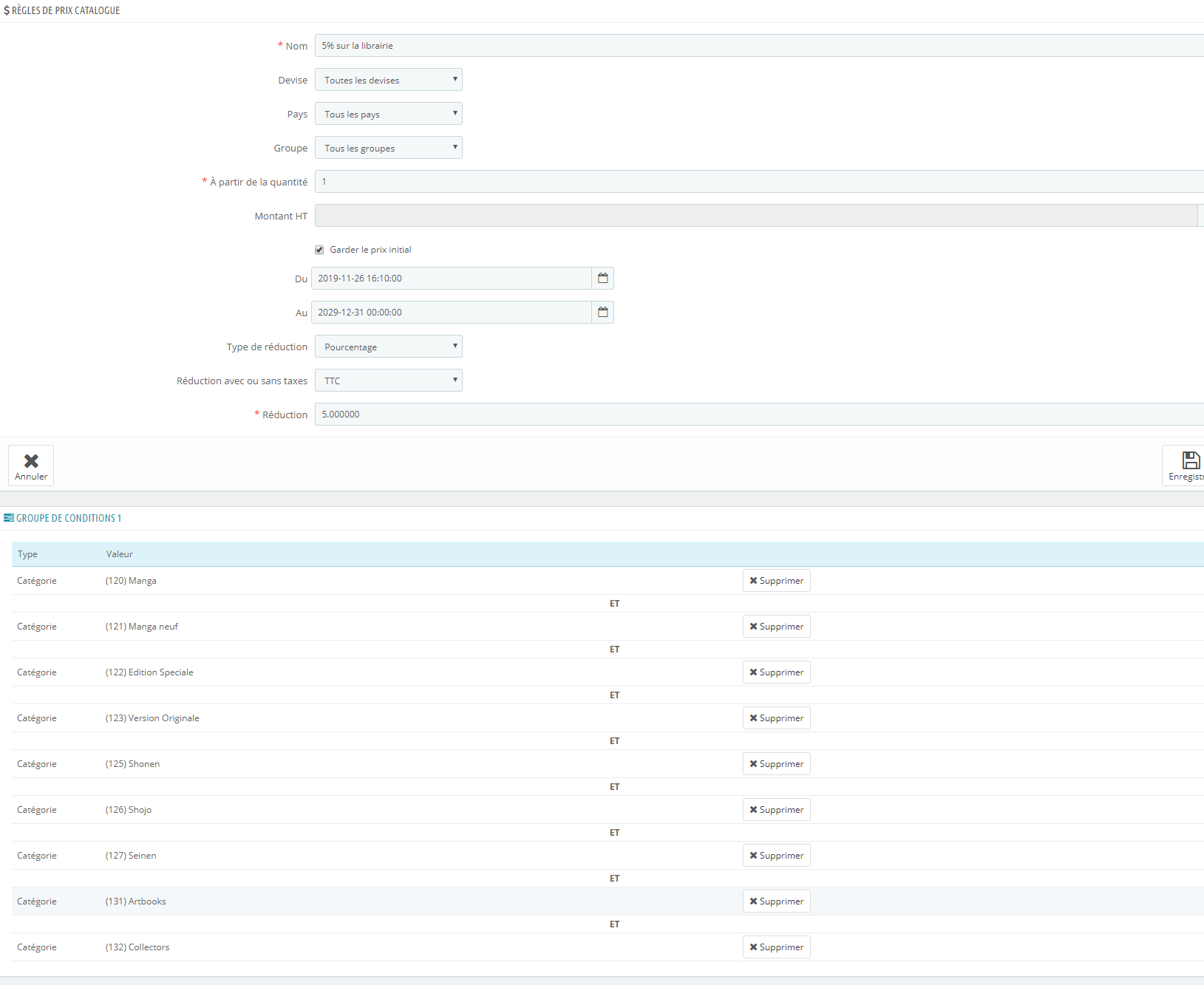Remove the Artbooks category condition

coord(777,902)
